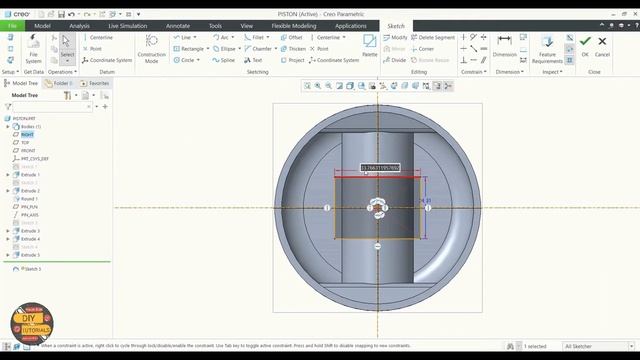Open the Chamfer tool dropdown arrow
640x360 pixels.
[276, 49]
